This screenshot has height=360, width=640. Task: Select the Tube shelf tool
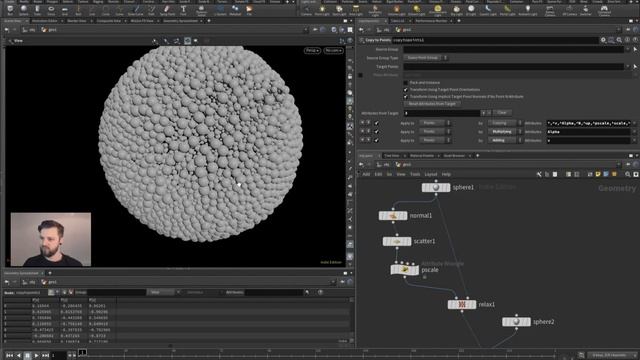37,9
